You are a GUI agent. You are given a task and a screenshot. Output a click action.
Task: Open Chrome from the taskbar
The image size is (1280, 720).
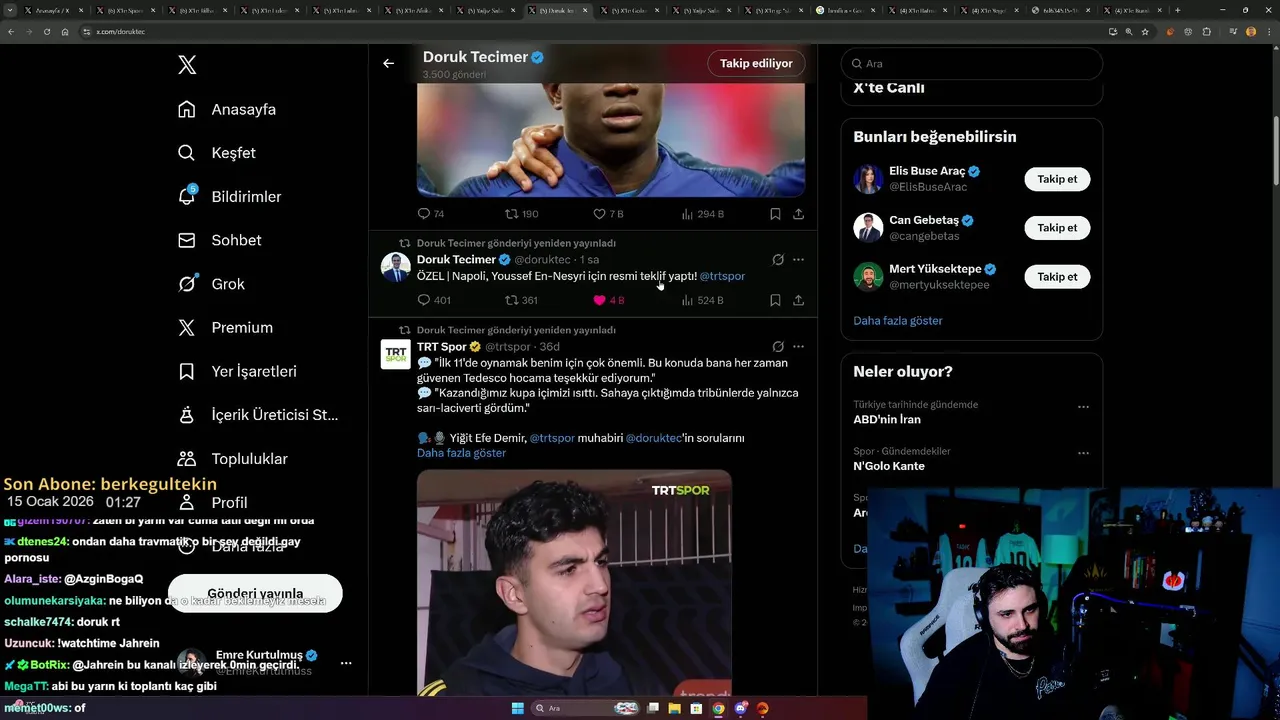pyautogui.click(x=718, y=708)
